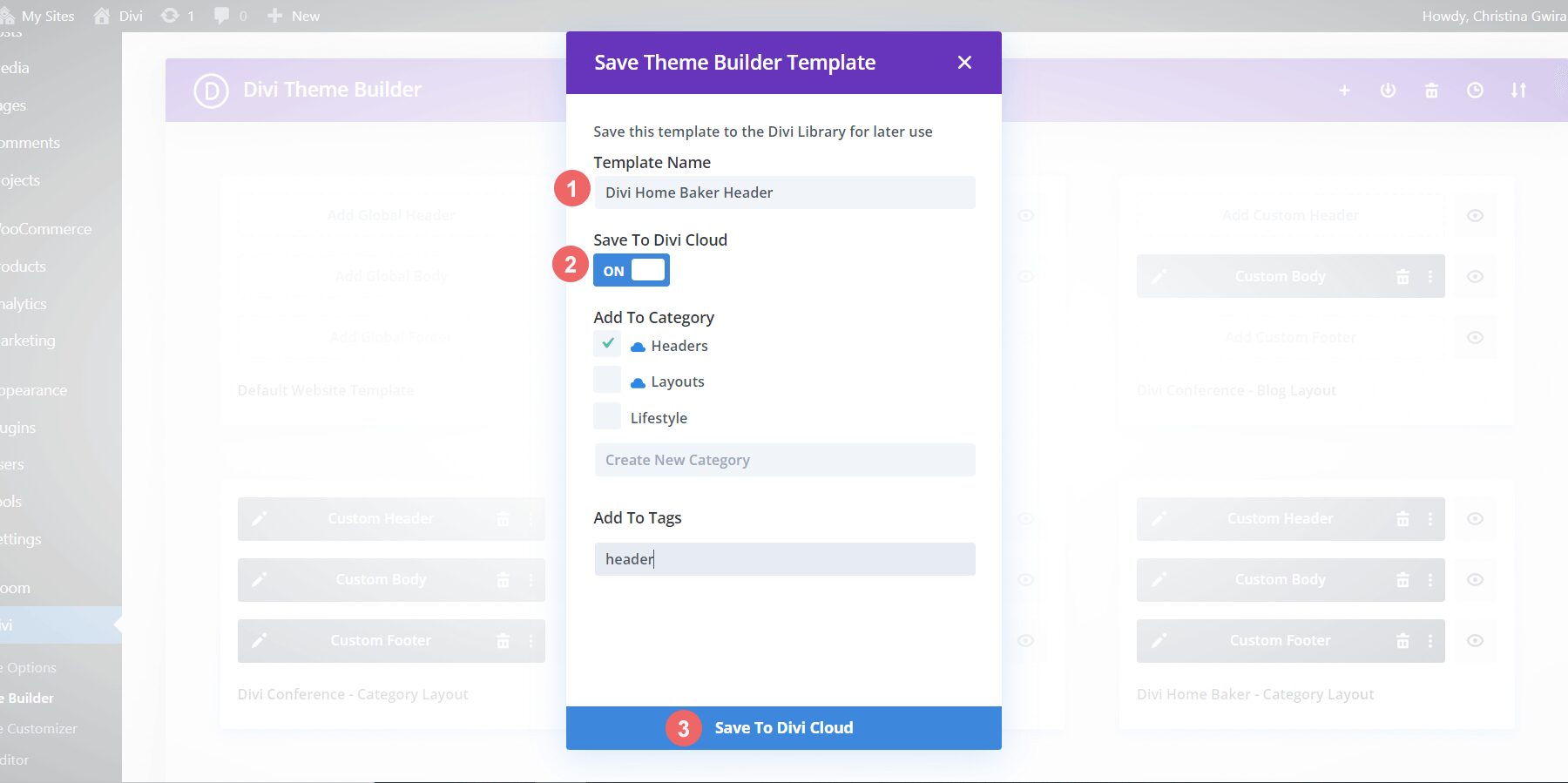Open Theme Customizer submenu item in sidebar
The image size is (1568, 783).
38,728
